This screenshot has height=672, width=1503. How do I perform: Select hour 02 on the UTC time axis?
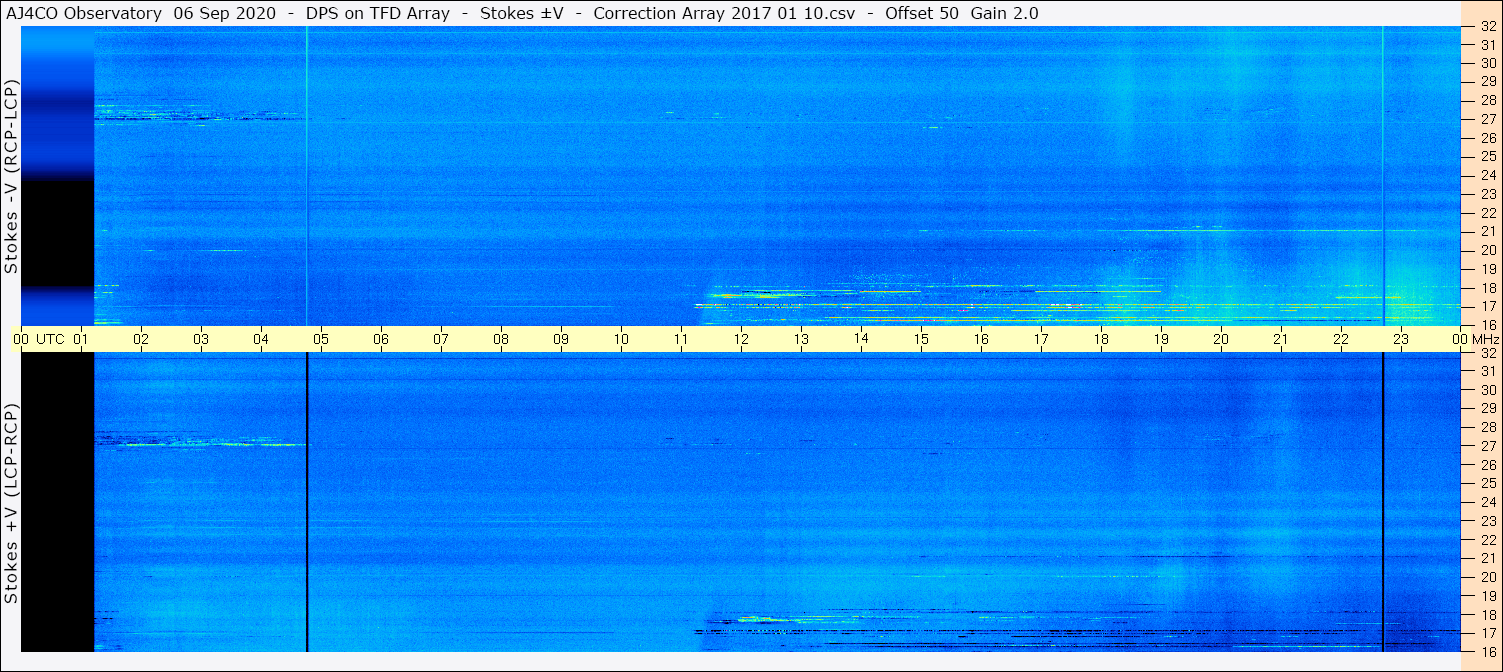pyautogui.click(x=141, y=339)
